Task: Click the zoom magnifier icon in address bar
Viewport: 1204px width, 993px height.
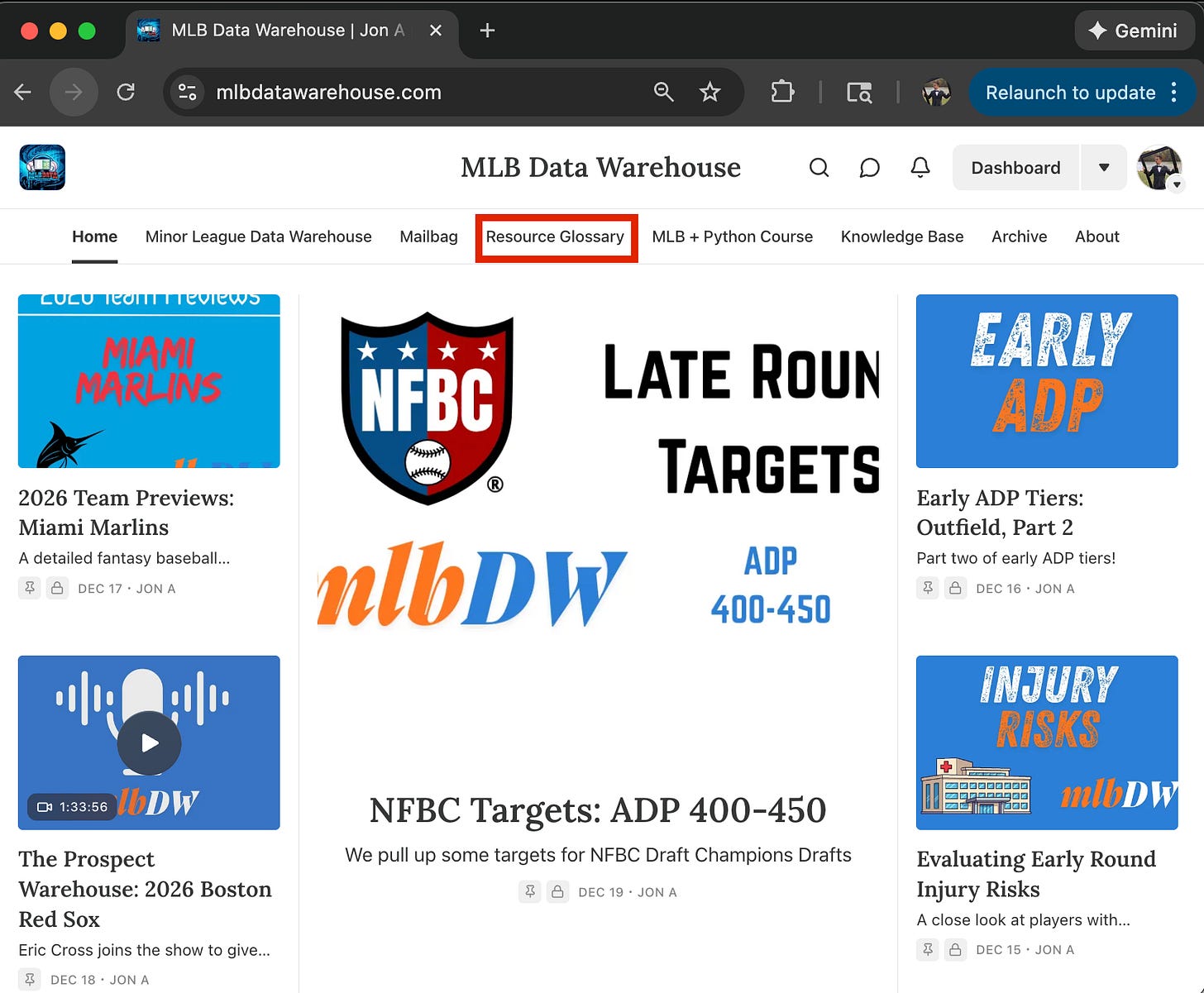Action: coord(664,92)
